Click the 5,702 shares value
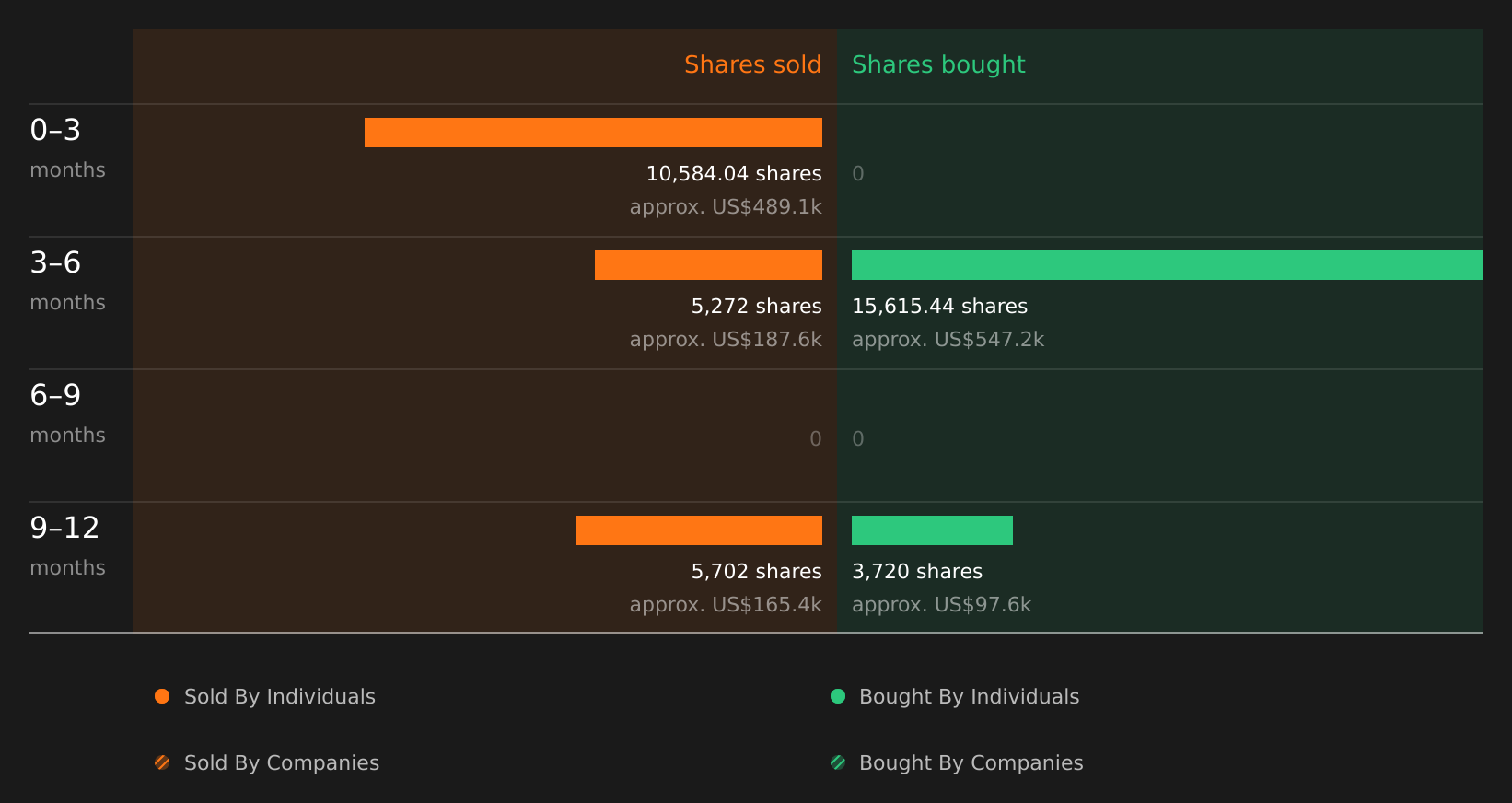 (756, 571)
